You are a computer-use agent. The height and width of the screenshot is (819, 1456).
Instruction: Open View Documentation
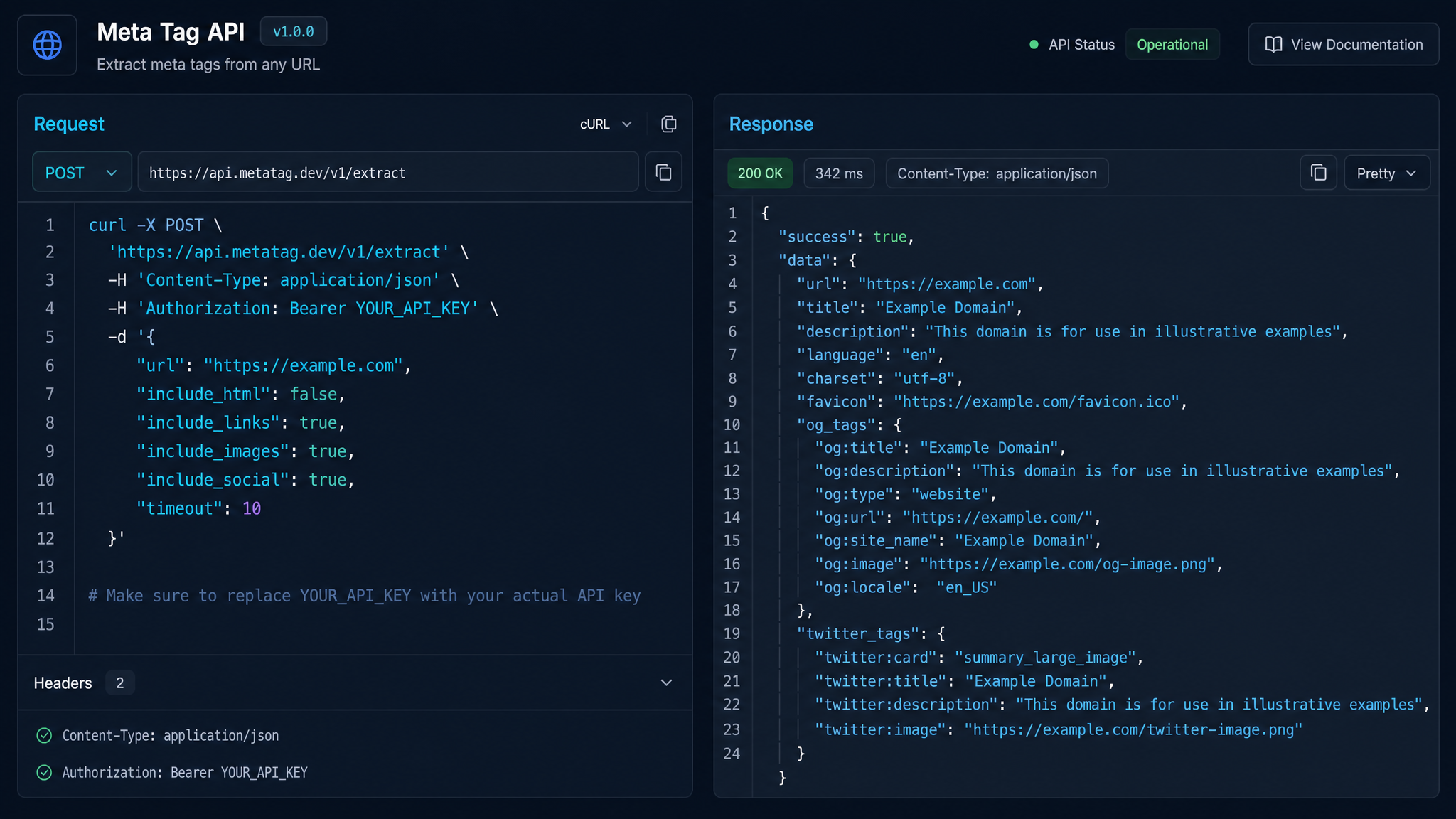(1344, 44)
